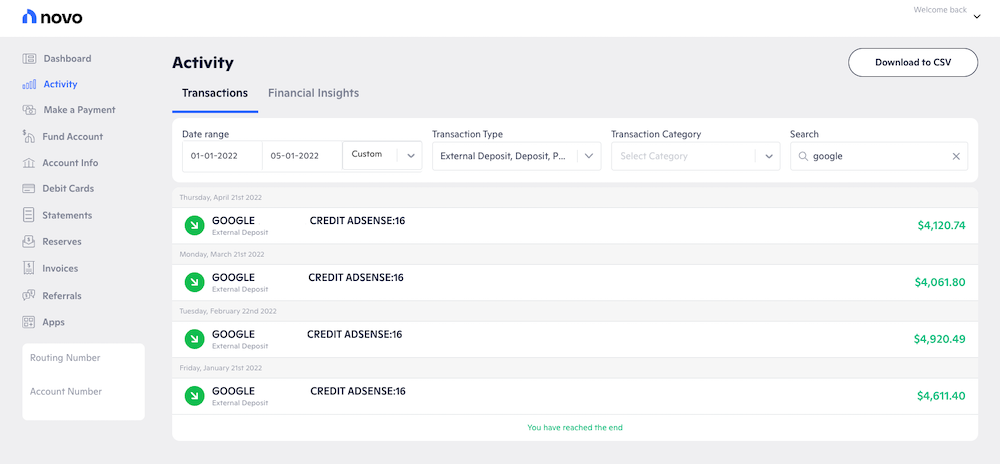
Task: Go to Fund Account page
Action: (x=72, y=136)
